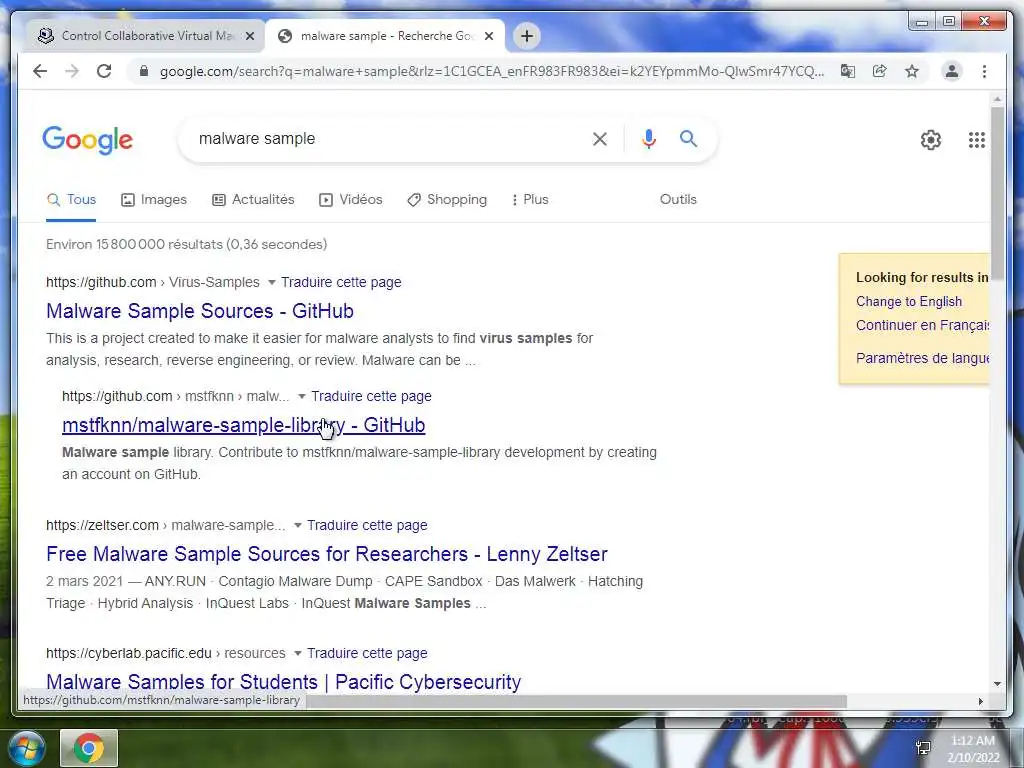
Task: Share this page via address bar icon
Action: [880, 71]
